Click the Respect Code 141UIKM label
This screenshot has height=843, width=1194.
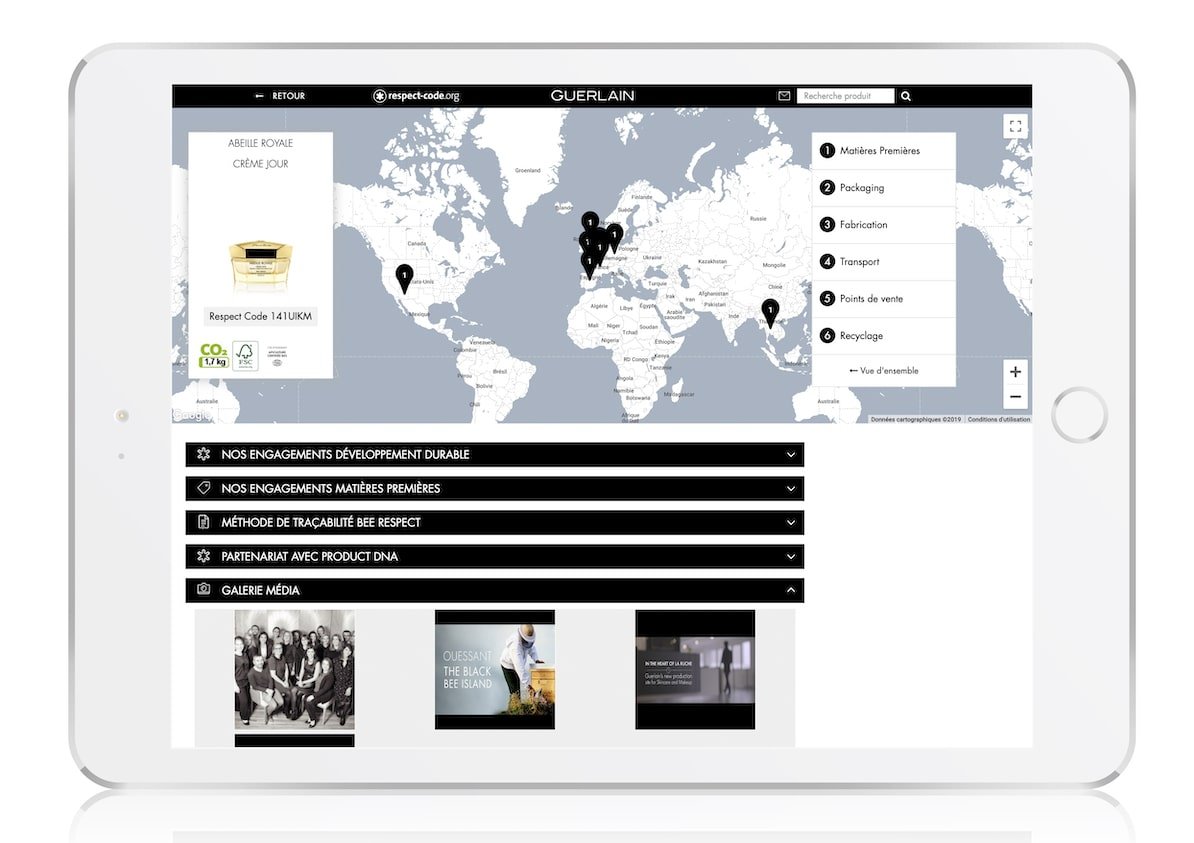(x=260, y=316)
